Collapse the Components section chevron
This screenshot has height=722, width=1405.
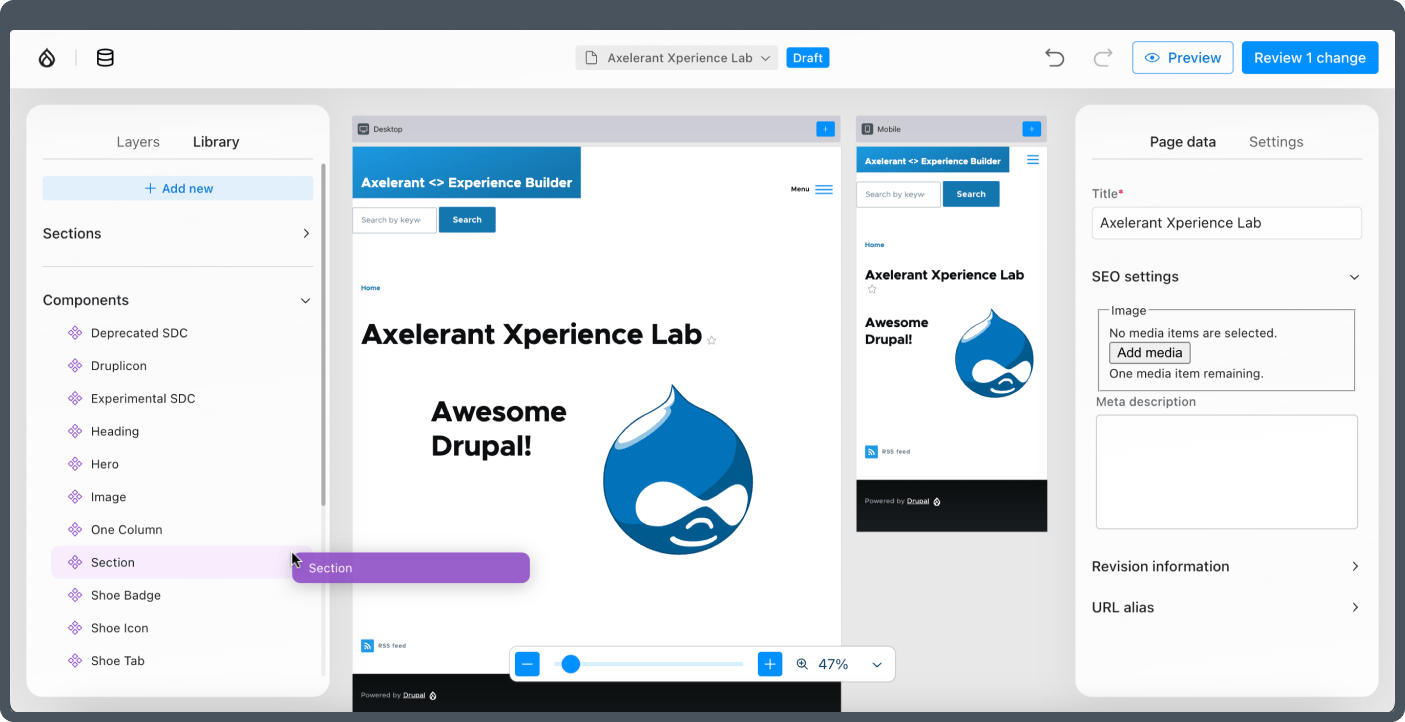305,300
